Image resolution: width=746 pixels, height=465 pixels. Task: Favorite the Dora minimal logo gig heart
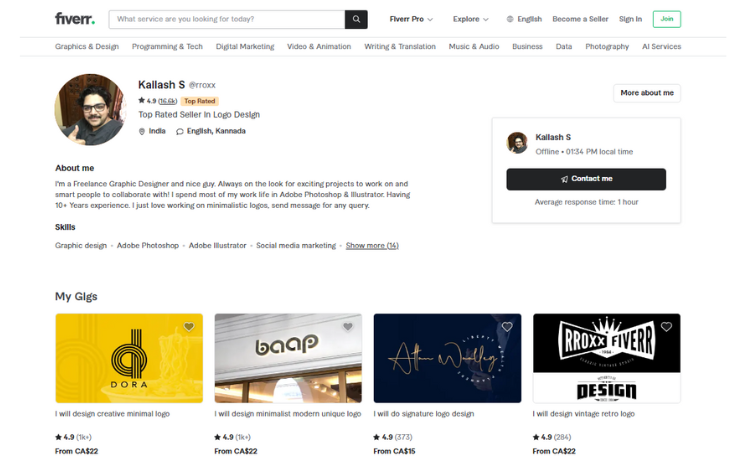[x=189, y=326]
